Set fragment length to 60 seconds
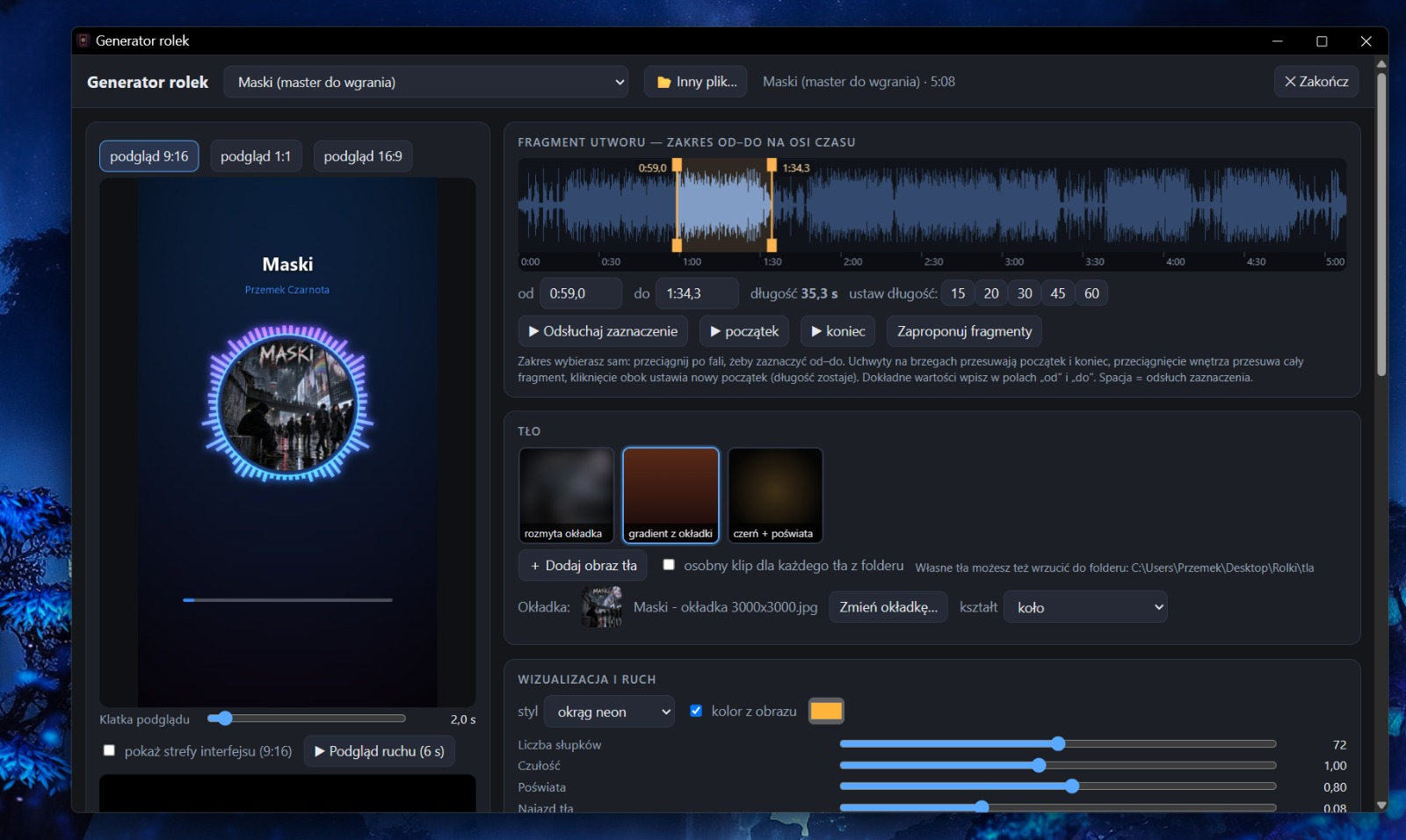 1091,293
